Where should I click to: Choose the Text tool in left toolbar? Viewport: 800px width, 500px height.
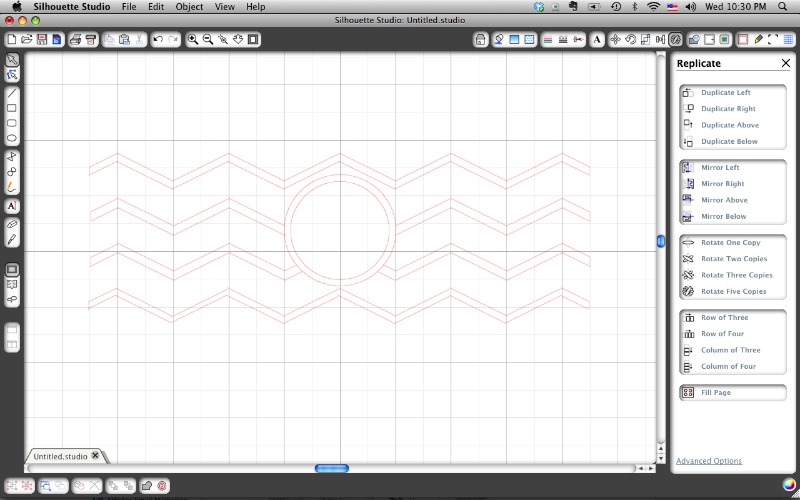pyautogui.click(x=12, y=205)
